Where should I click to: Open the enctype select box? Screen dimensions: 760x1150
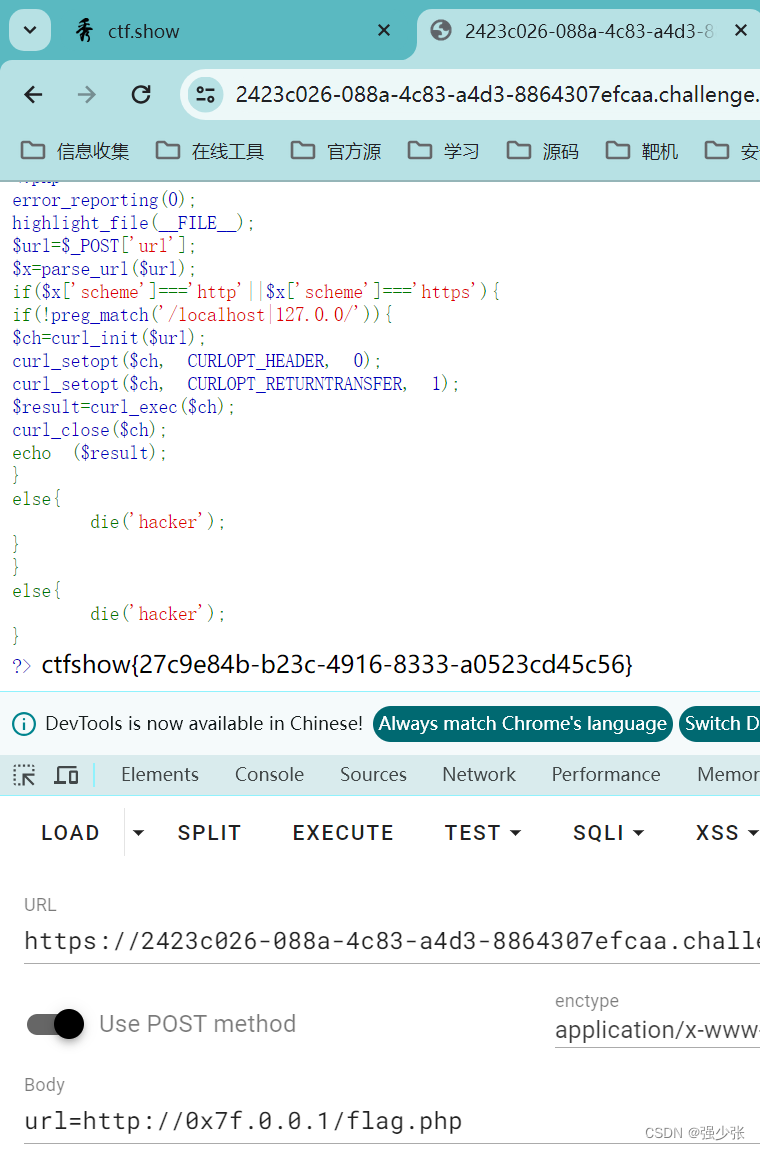pos(657,1030)
